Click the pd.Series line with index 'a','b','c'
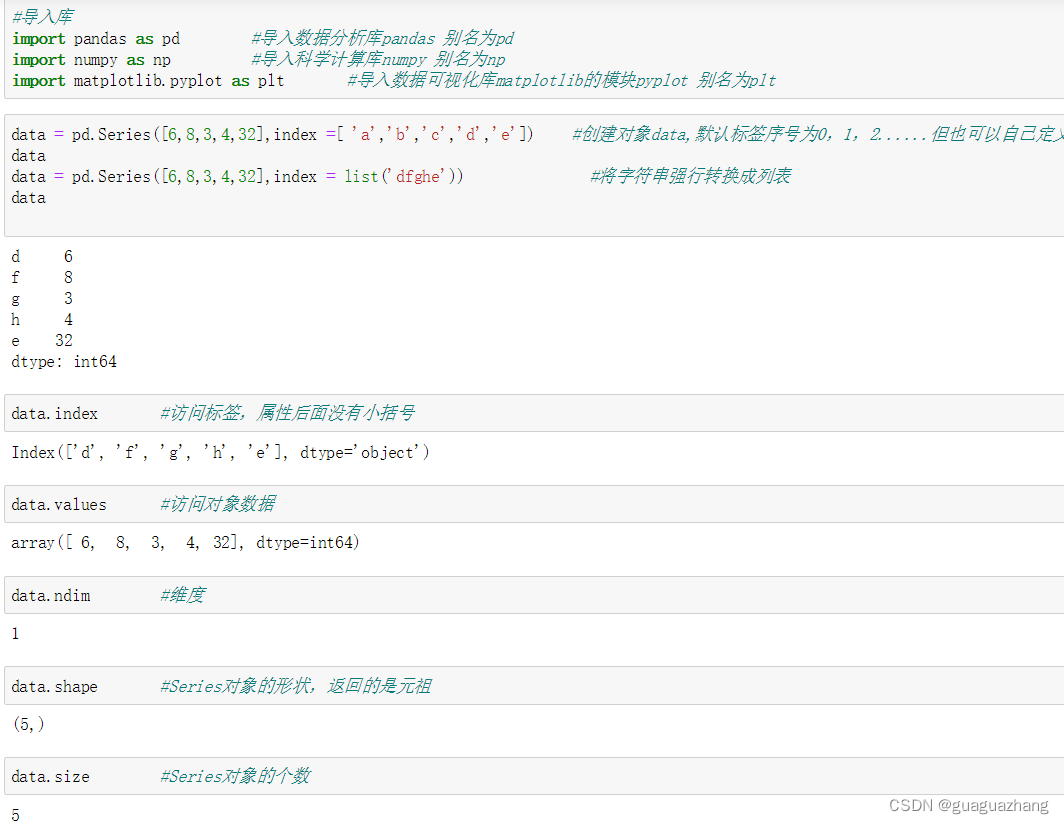This screenshot has height=824, width=1064. coord(272,134)
